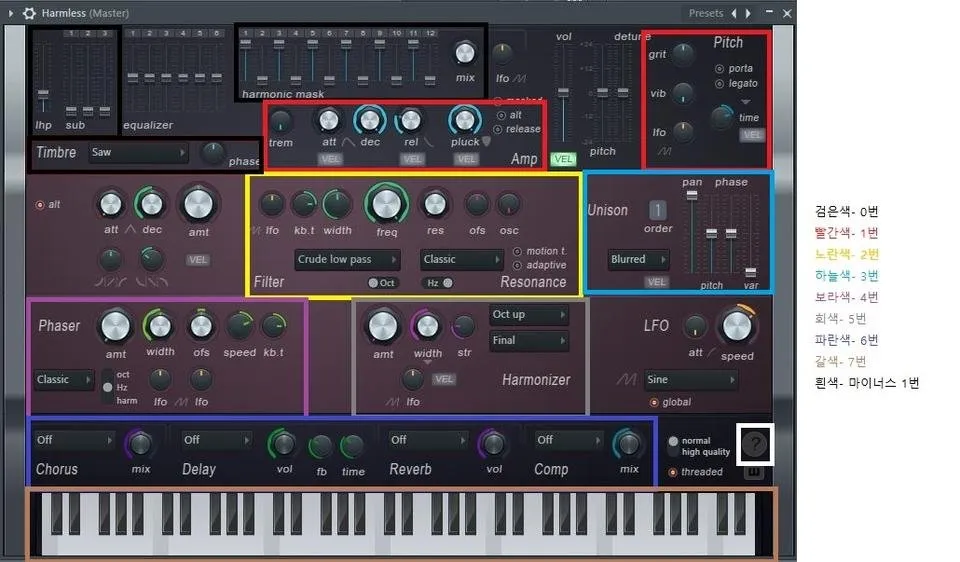Click the waveform icon beside top lfo label

(x=519, y=78)
